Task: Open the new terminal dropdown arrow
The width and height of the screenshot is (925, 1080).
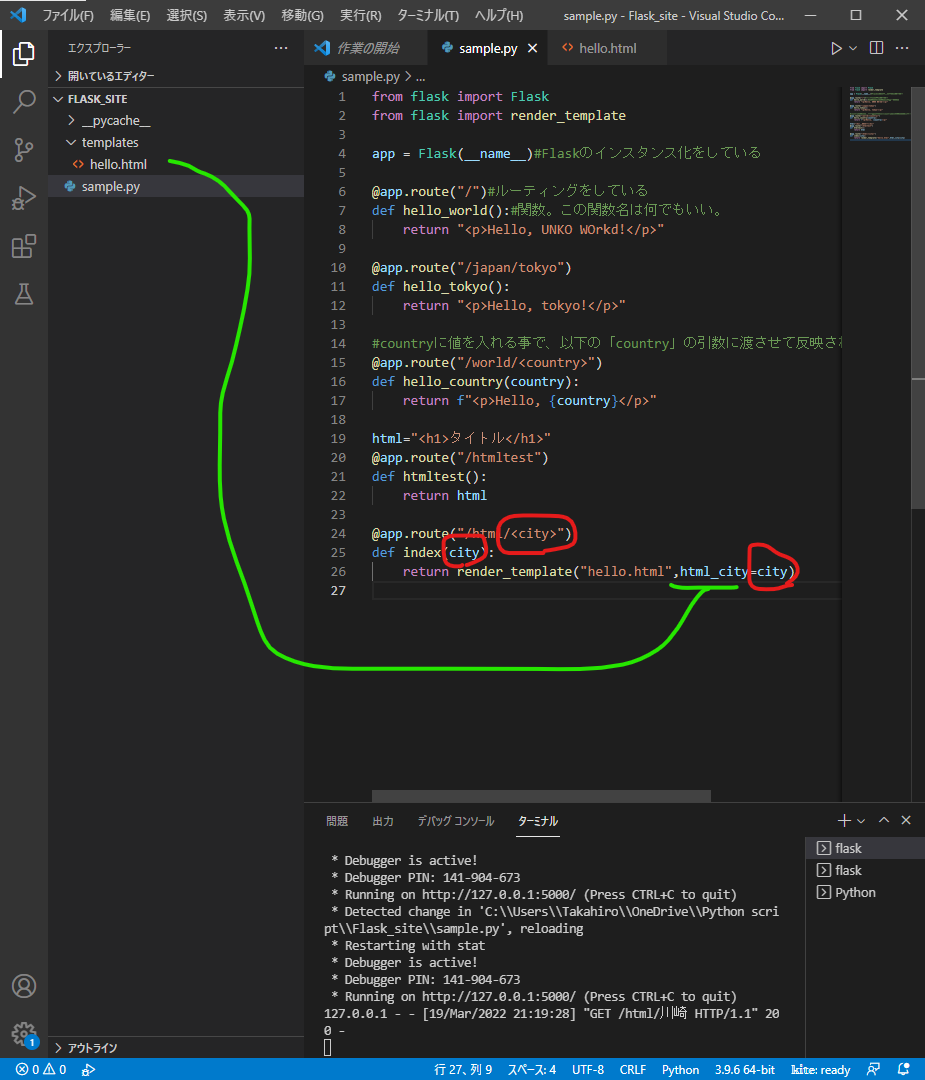Action: (x=861, y=821)
